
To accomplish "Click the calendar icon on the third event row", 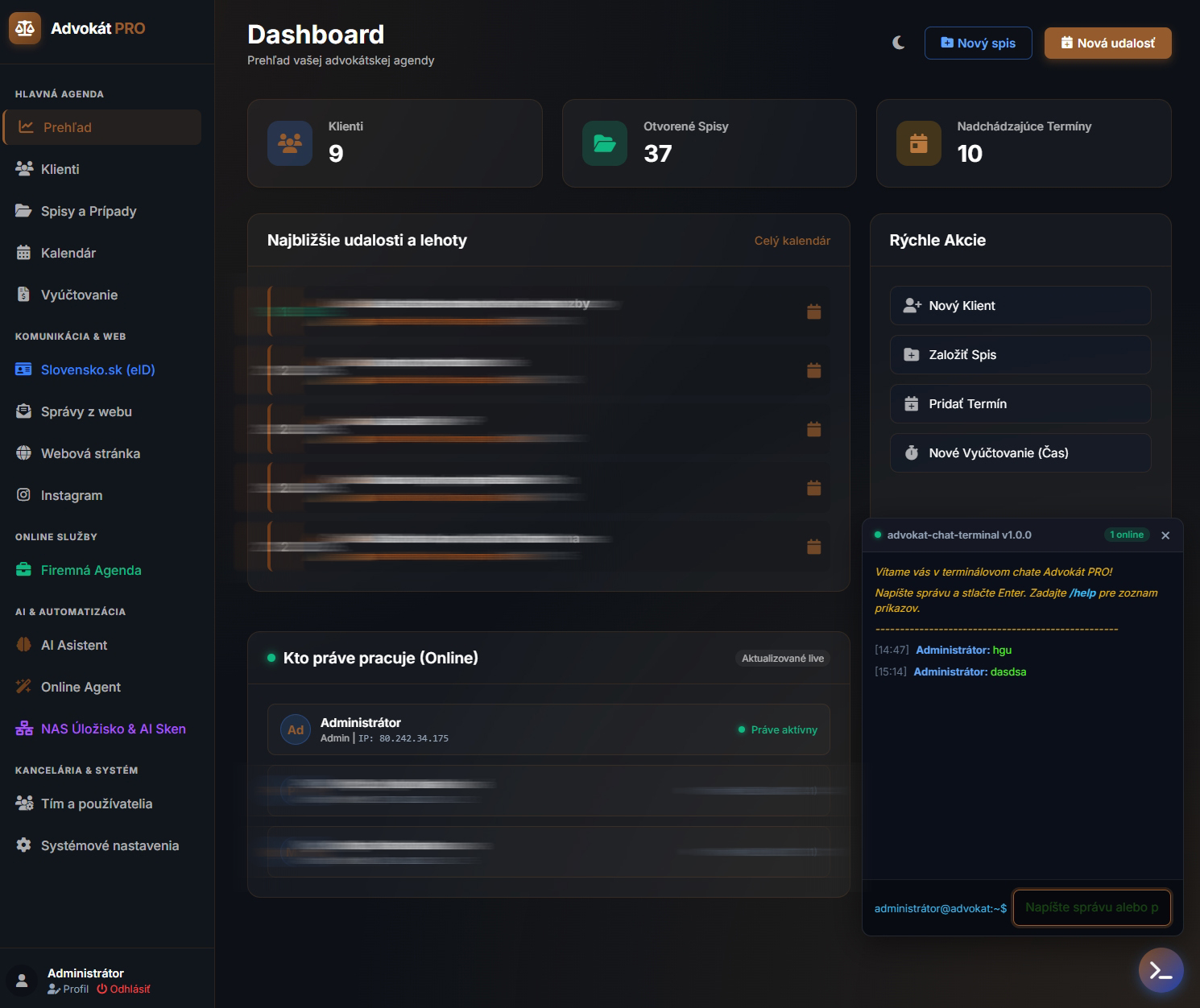I will pyautogui.click(x=814, y=429).
